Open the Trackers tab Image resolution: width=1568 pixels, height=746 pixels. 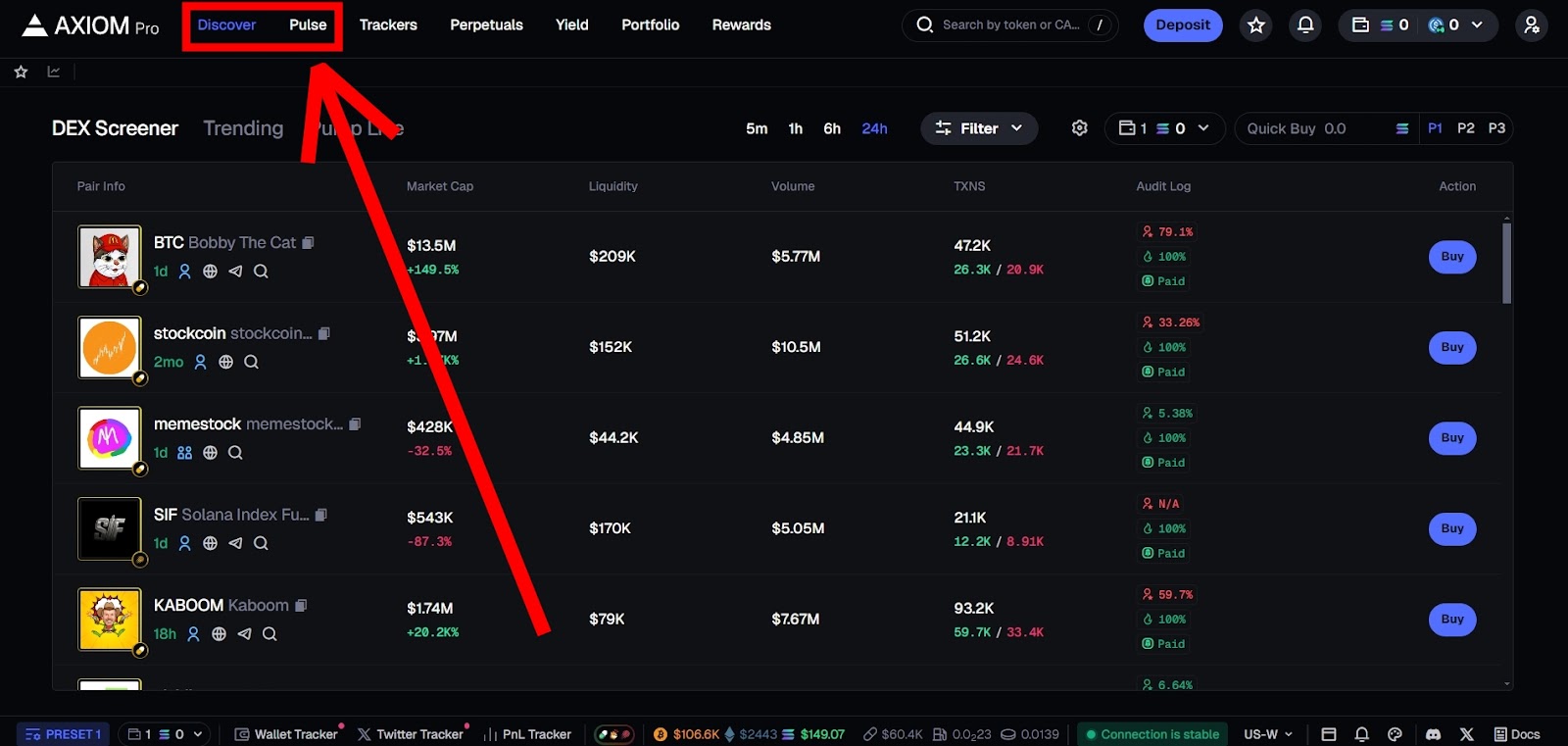(388, 25)
